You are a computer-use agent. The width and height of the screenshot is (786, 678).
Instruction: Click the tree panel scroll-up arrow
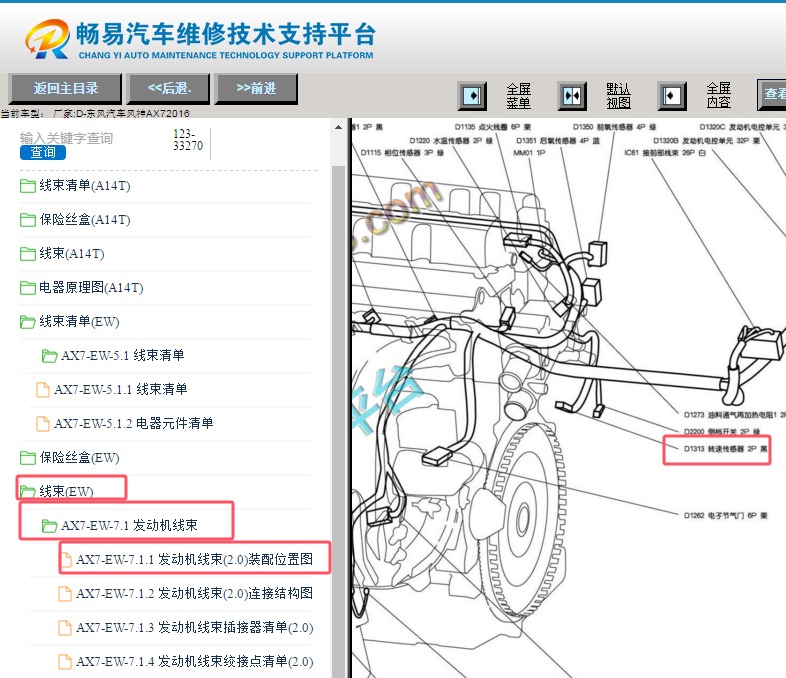tap(338, 127)
